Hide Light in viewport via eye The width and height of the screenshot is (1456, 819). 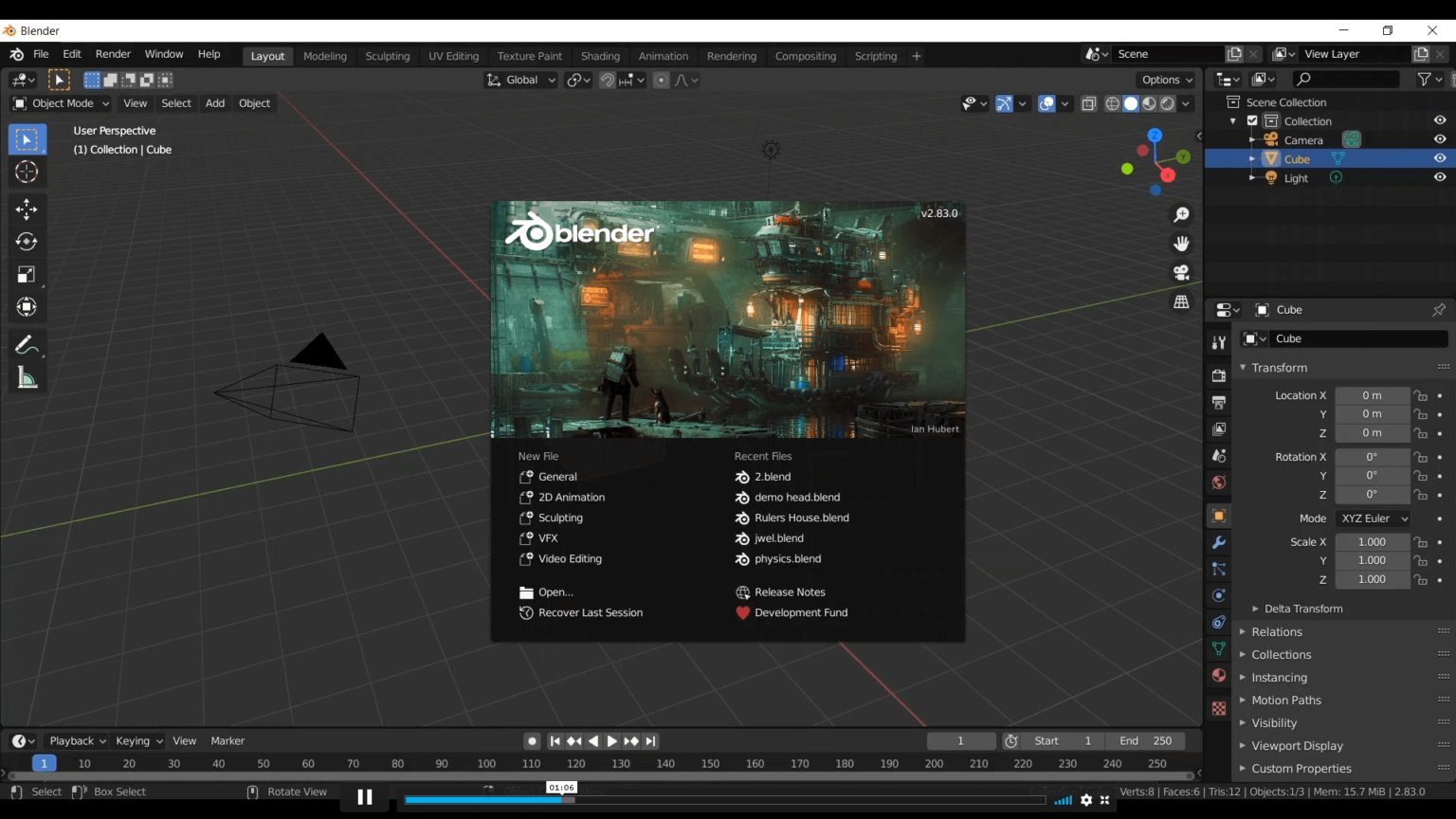pos(1440,177)
